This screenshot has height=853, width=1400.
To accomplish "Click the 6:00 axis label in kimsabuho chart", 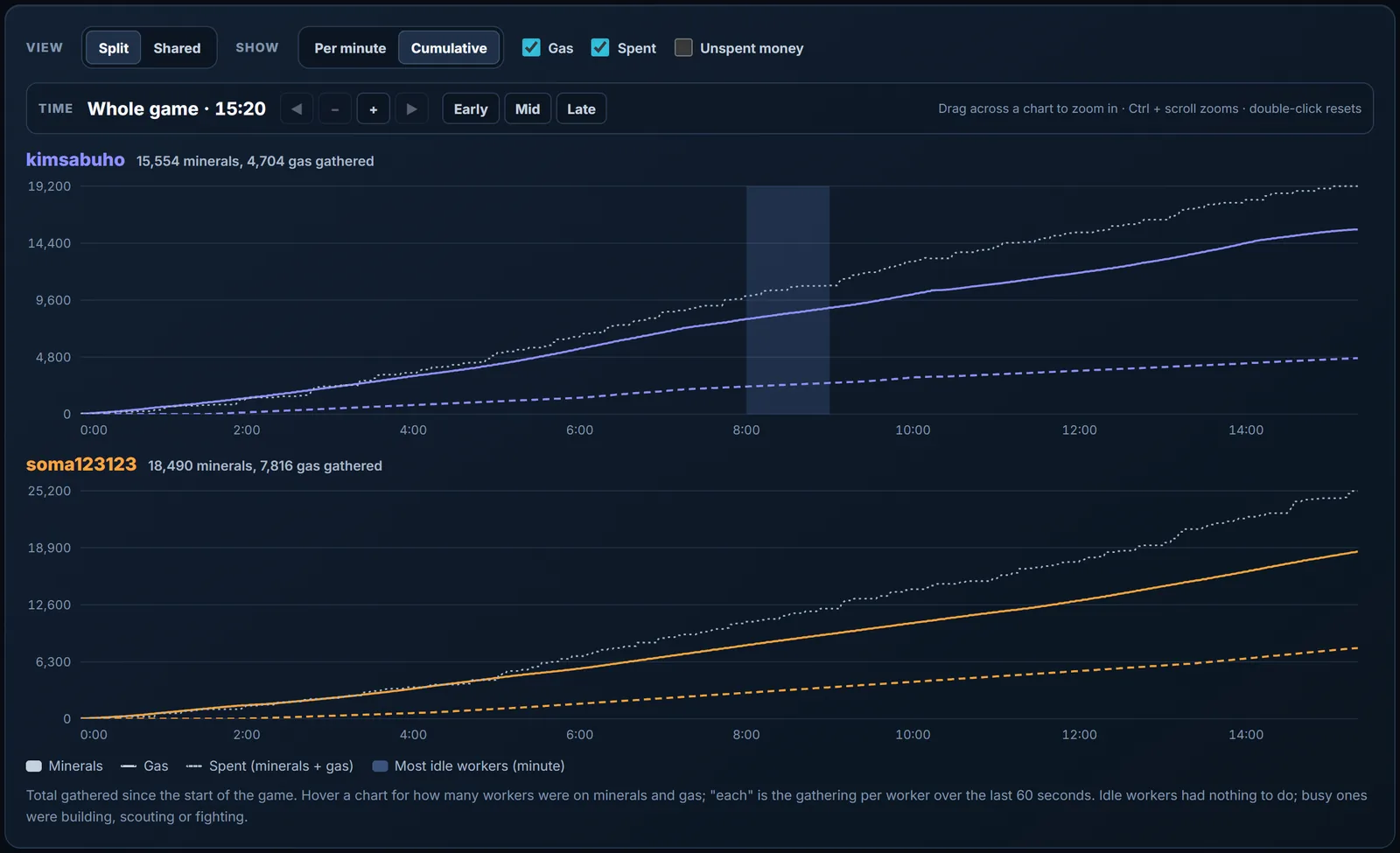I will pos(579,430).
